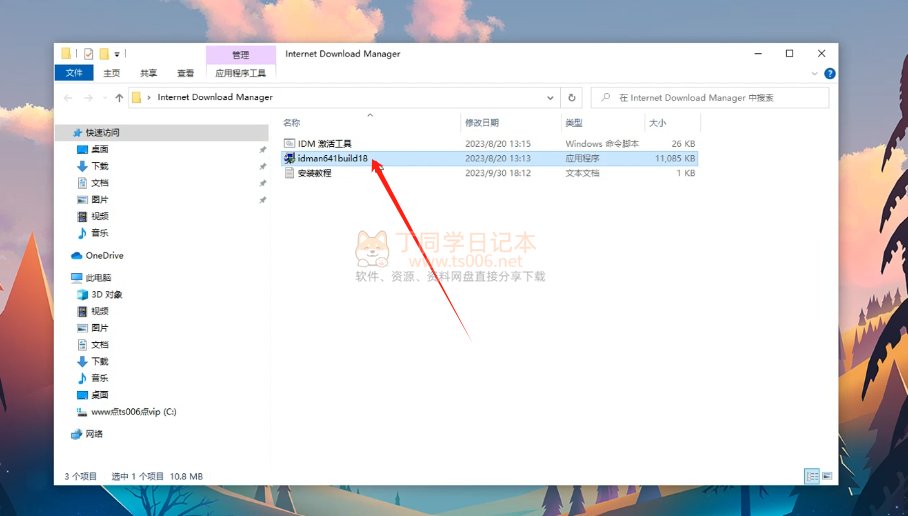Click the 此电脑 monitor icon

tap(76, 277)
